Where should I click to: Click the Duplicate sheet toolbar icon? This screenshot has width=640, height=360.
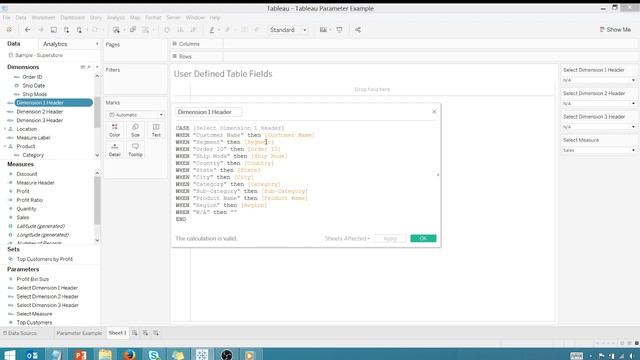click(133, 30)
